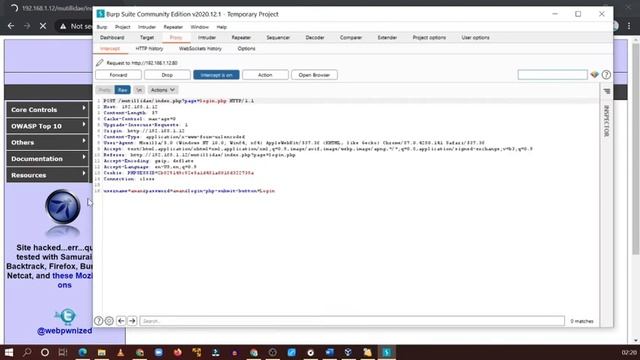The width and height of the screenshot is (640, 360).
Task: Open the help icon beside the comment field
Action: pyautogui.click(x=606, y=75)
